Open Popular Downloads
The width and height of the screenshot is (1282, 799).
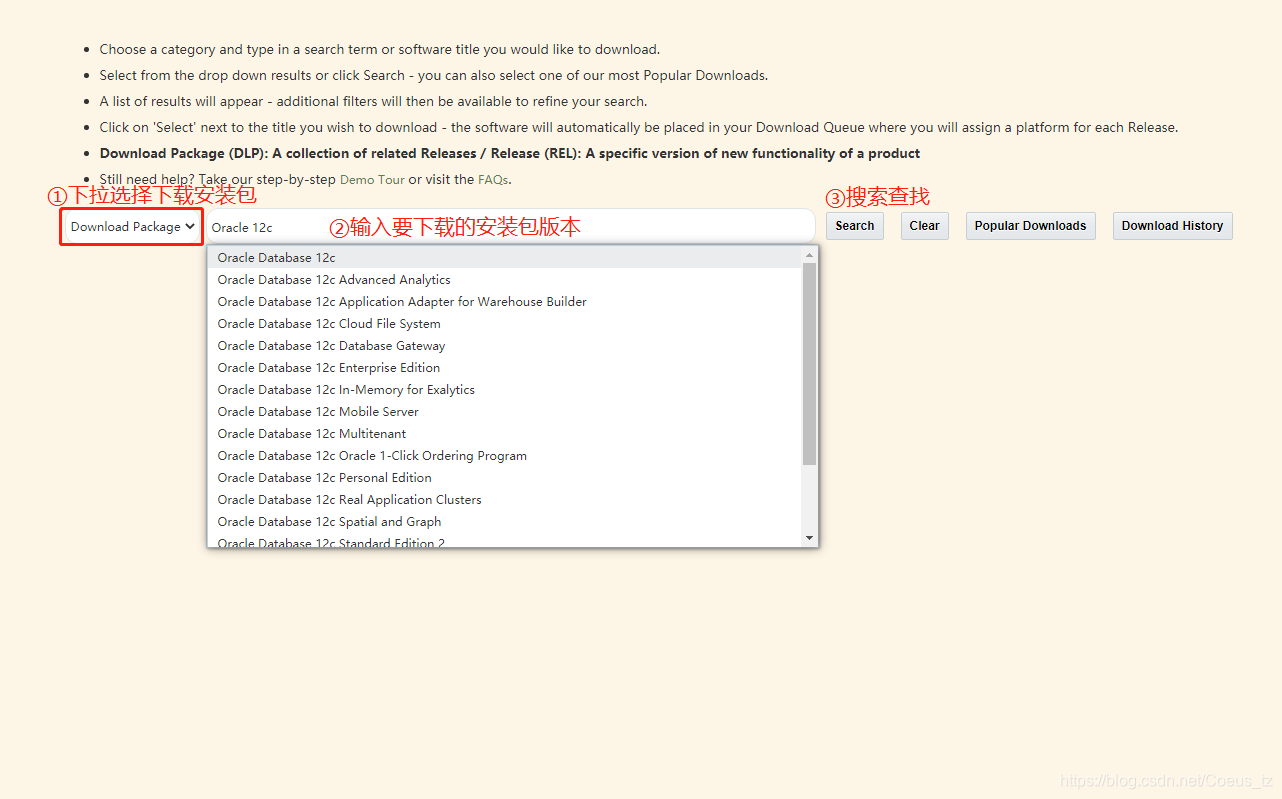1030,226
